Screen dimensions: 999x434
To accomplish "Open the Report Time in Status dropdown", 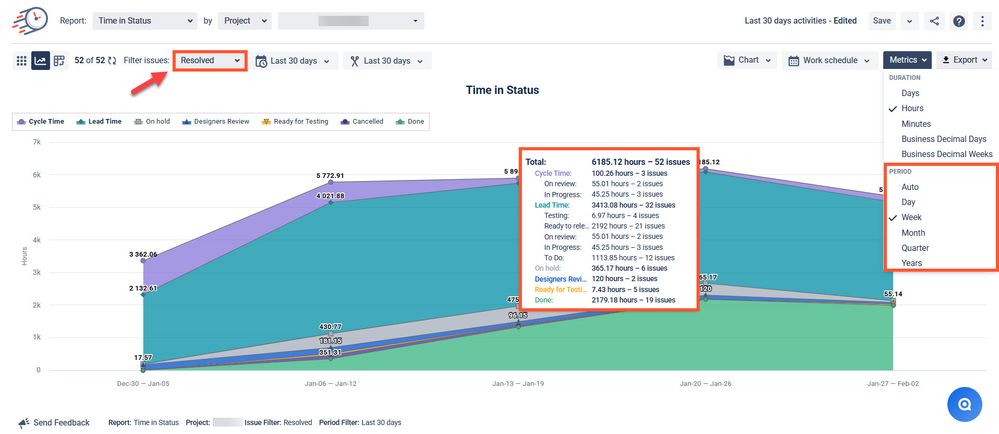I will click(x=145, y=21).
